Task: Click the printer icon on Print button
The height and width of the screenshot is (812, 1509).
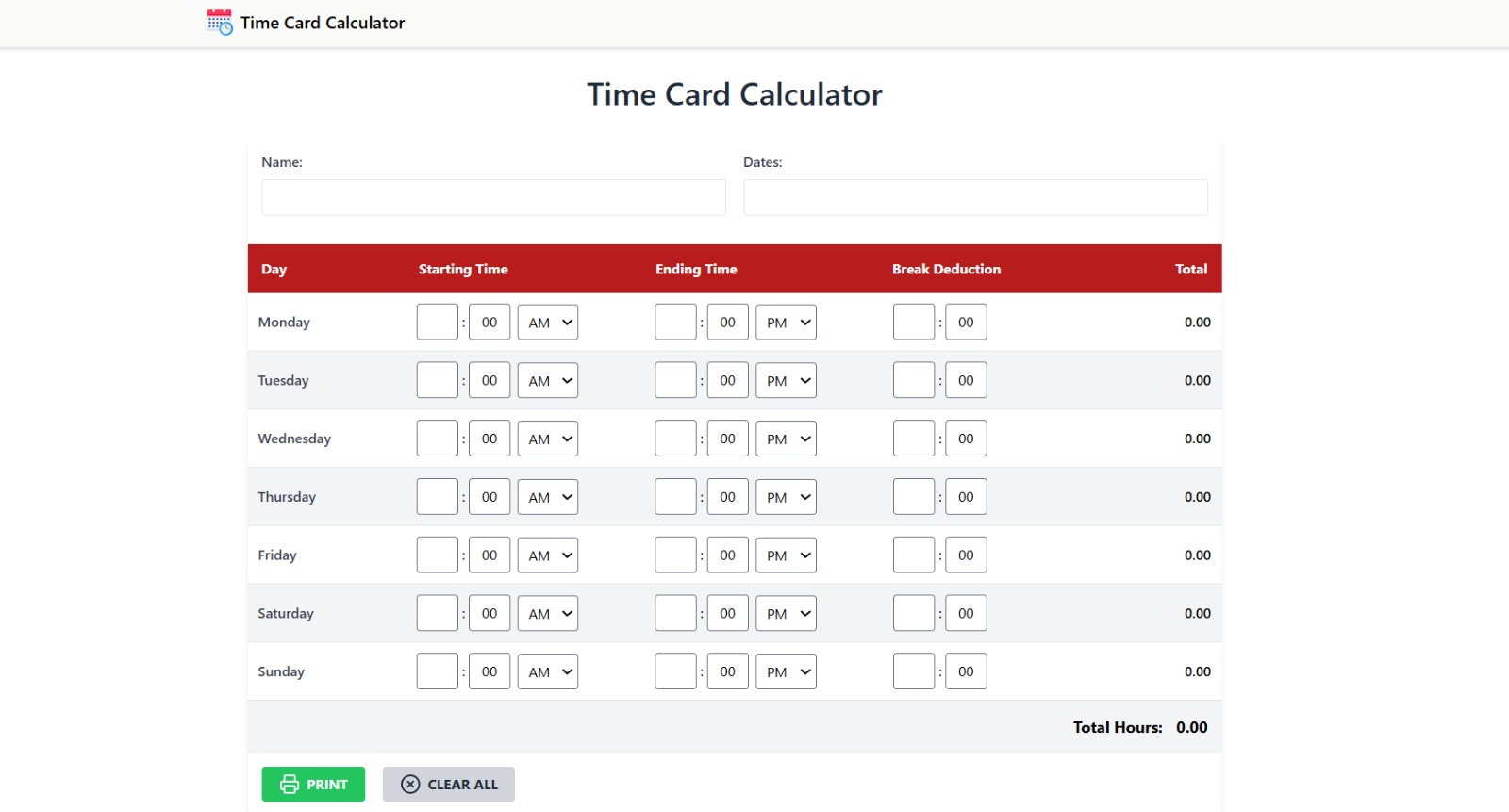Action: [x=290, y=785]
